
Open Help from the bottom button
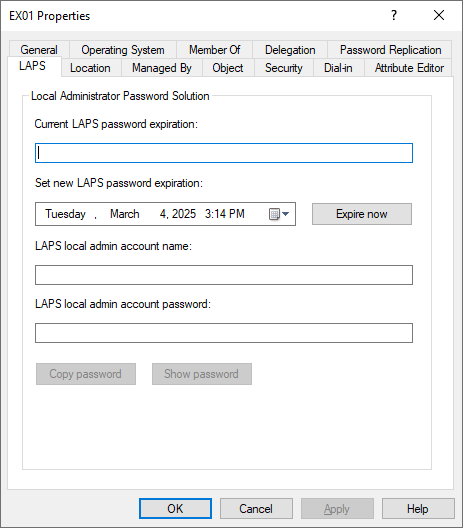click(x=418, y=508)
